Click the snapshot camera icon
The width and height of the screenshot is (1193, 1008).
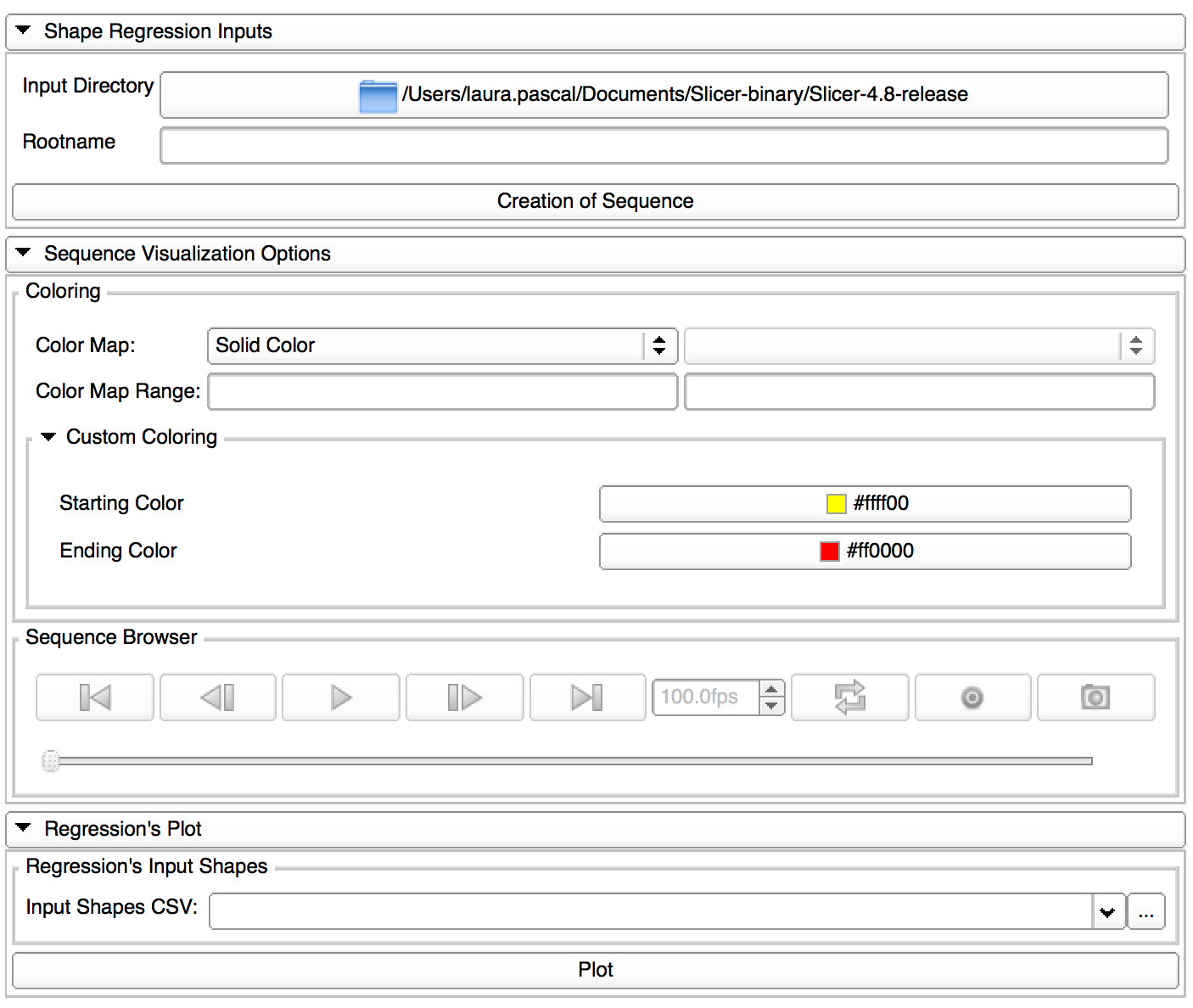1095,697
